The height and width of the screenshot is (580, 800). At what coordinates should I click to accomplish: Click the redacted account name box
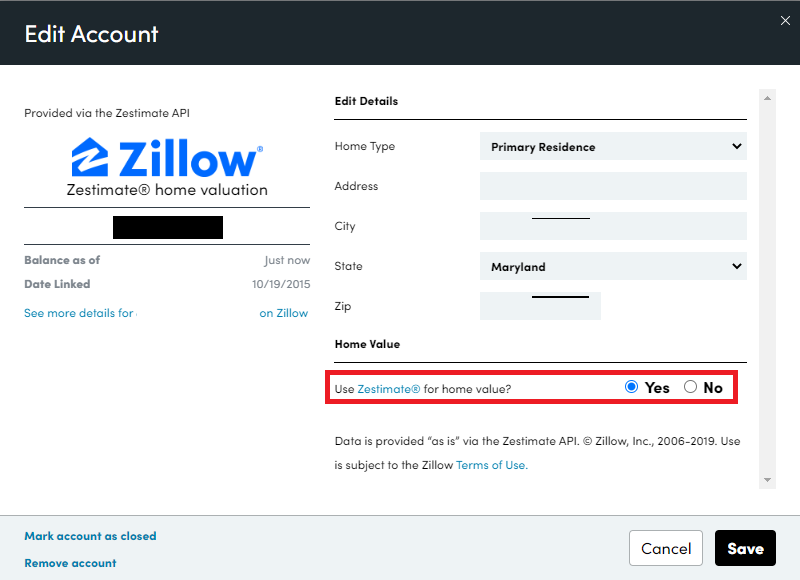(x=168, y=227)
